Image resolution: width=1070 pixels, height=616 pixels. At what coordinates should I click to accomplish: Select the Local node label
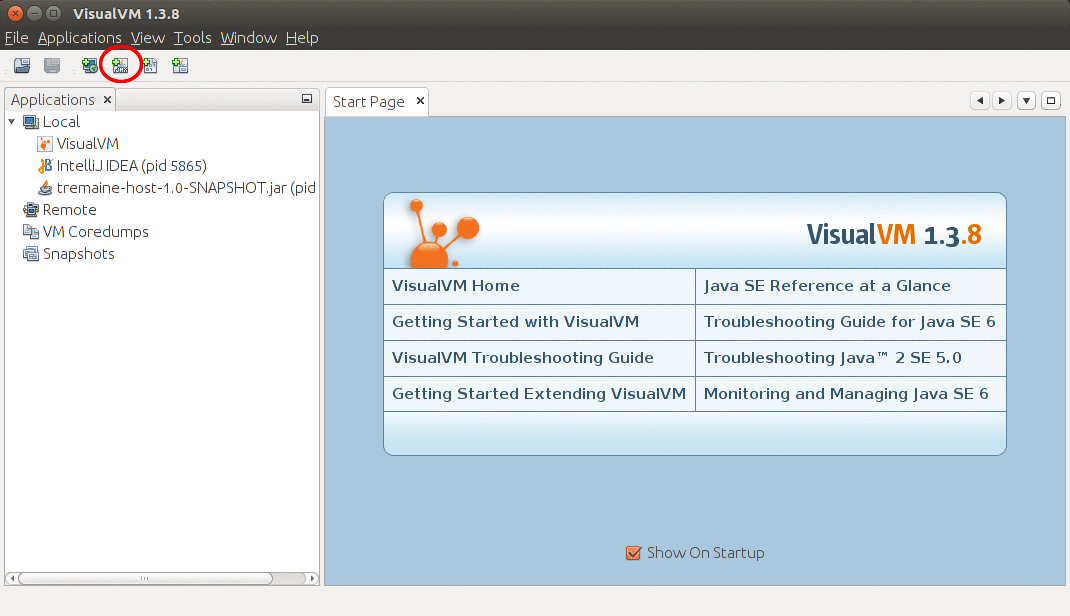[x=61, y=122]
